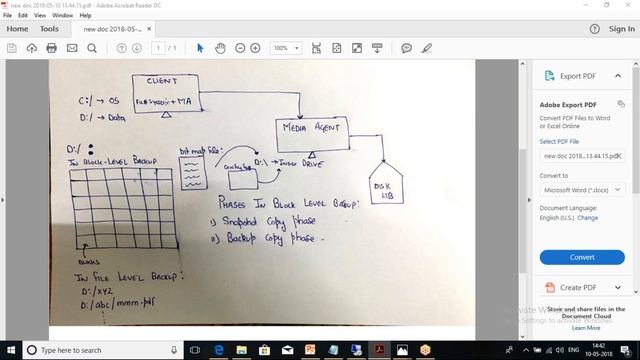Click the Type here to search box
Screen dimensions: 640x360
click(x=103, y=350)
